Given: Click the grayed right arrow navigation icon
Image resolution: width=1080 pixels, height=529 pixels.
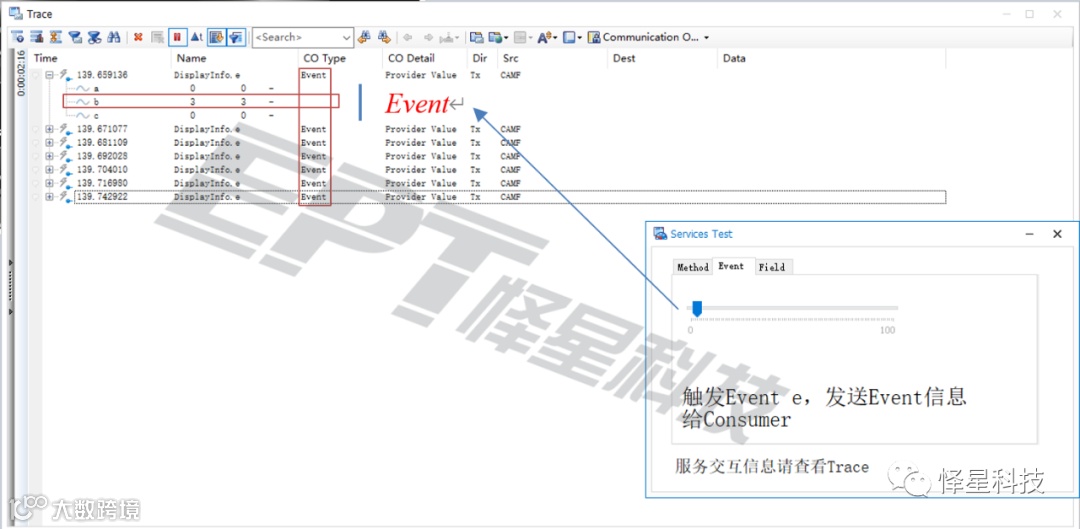Looking at the screenshot, I should coord(428,37).
